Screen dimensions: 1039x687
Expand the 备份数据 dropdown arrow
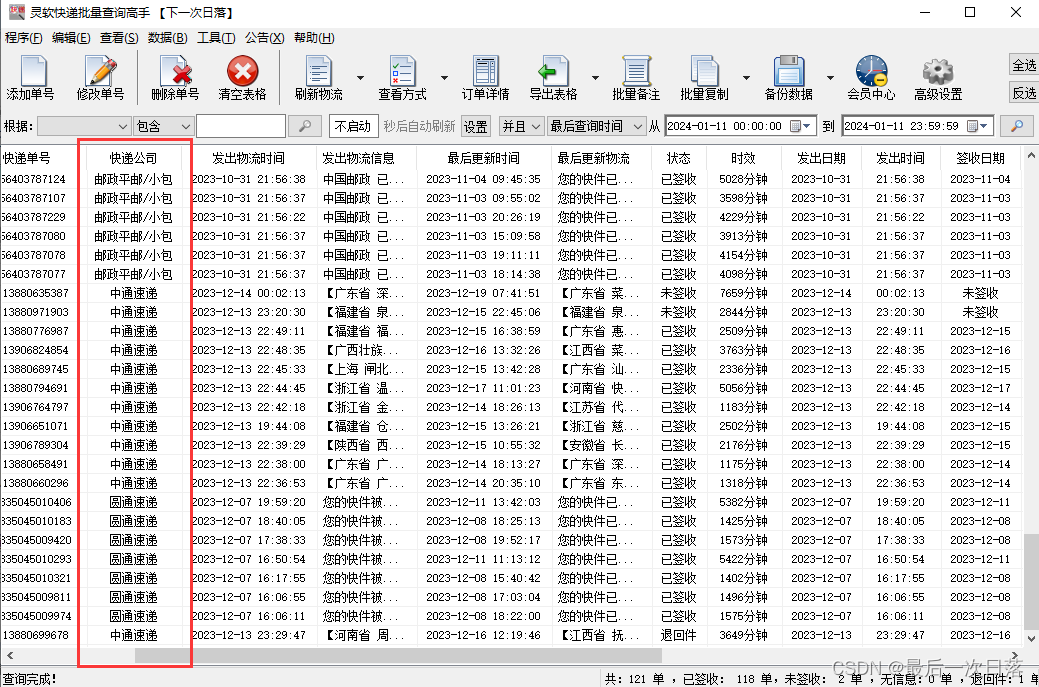pos(830,78)
